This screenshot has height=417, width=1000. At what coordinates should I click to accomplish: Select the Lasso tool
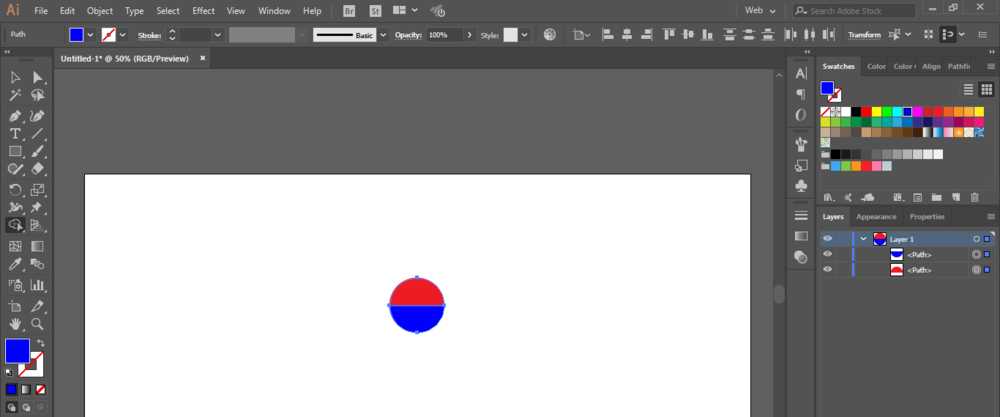38,96
